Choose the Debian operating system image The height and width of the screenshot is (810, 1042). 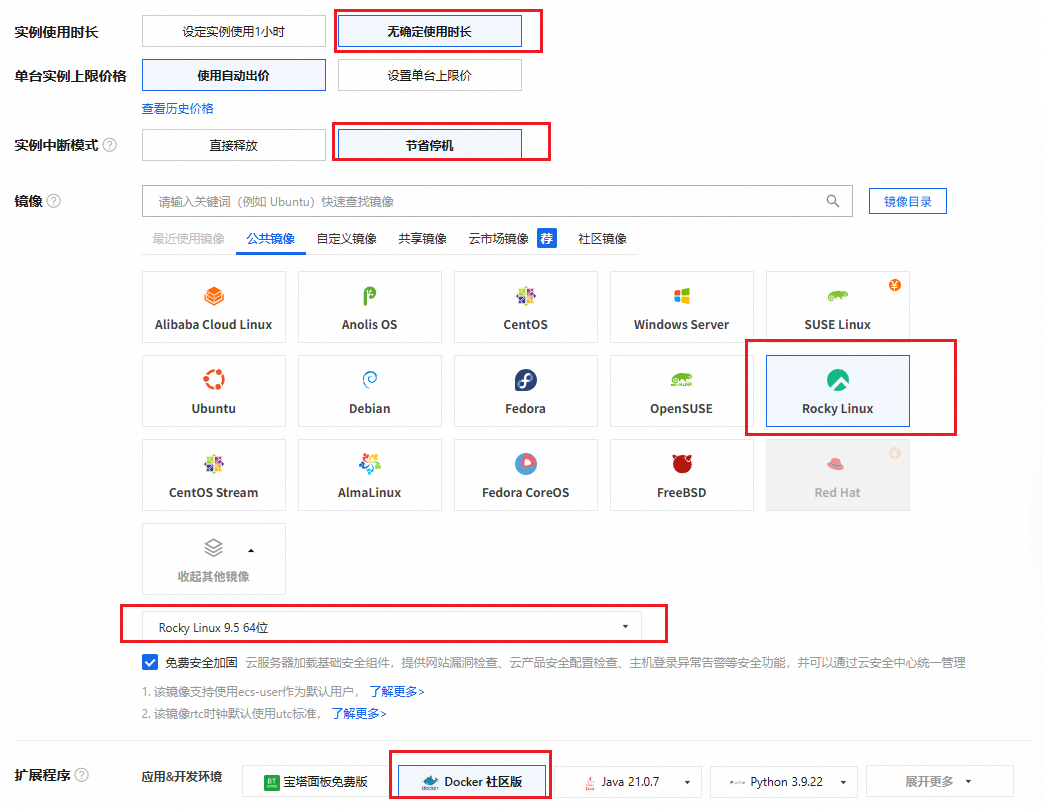(x=369, y=391)
